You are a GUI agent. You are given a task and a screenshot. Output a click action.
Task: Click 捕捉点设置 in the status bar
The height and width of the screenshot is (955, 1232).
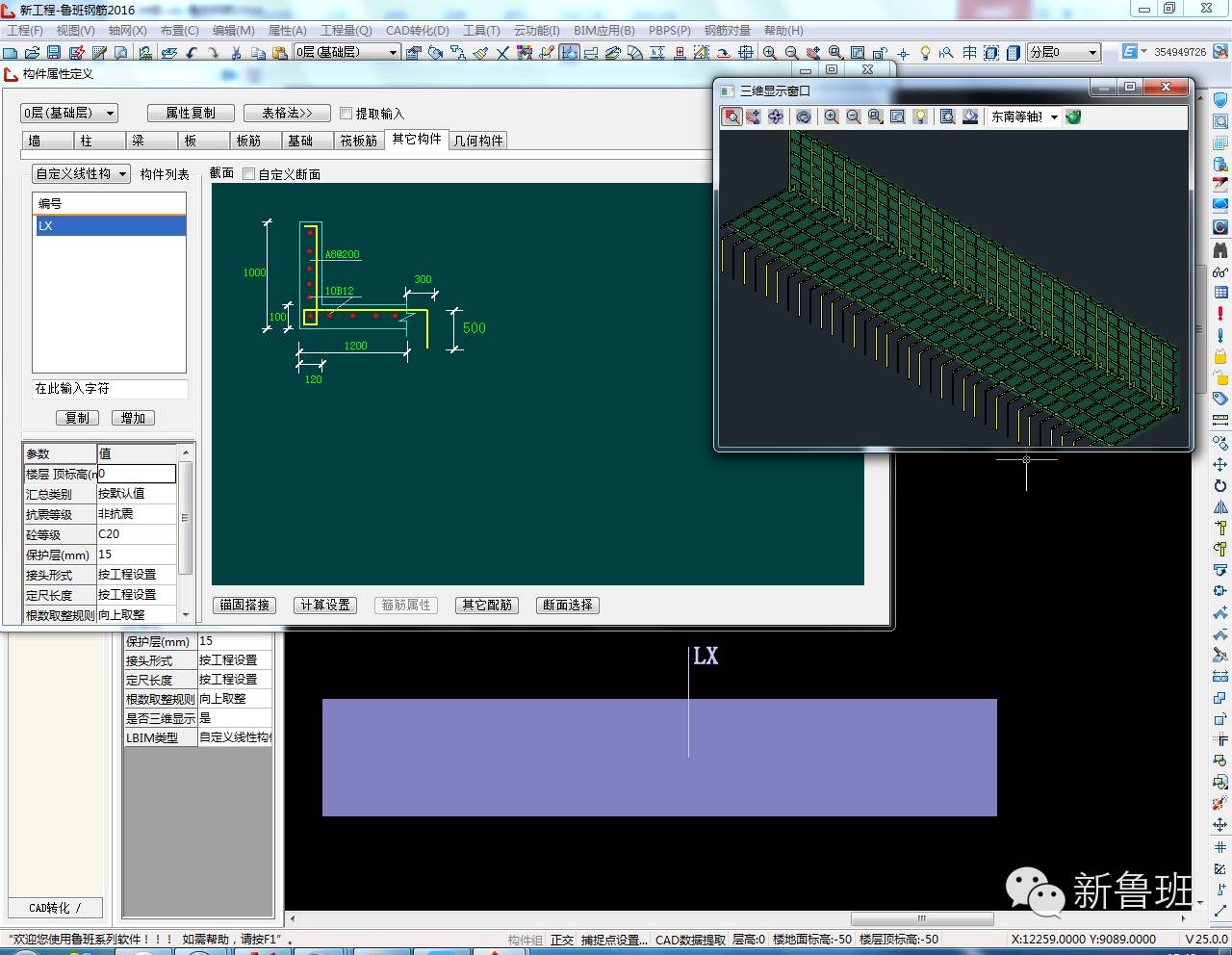(x=614, y=940)
